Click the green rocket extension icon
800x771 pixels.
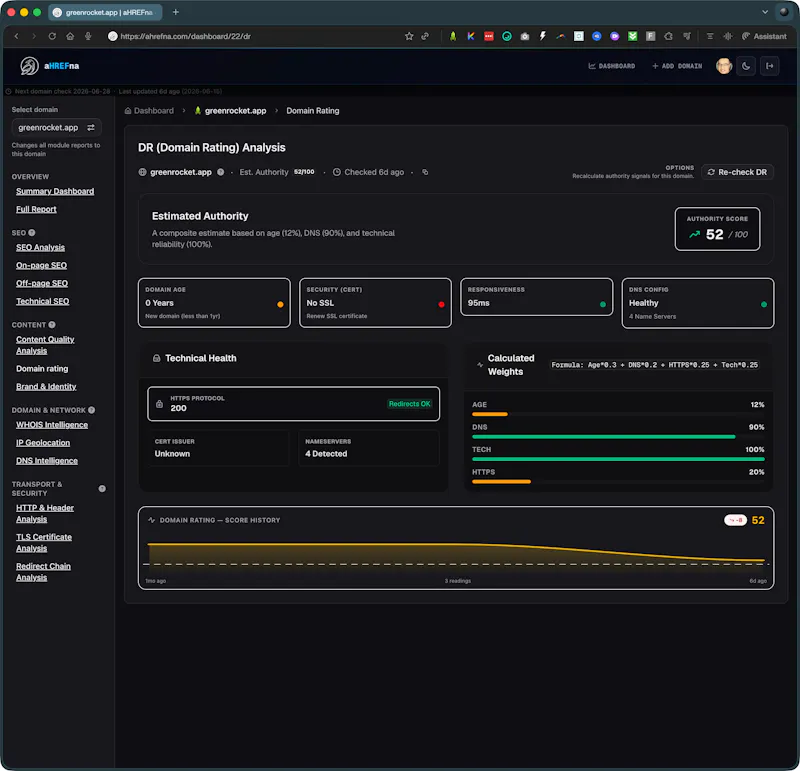(453, 36)
